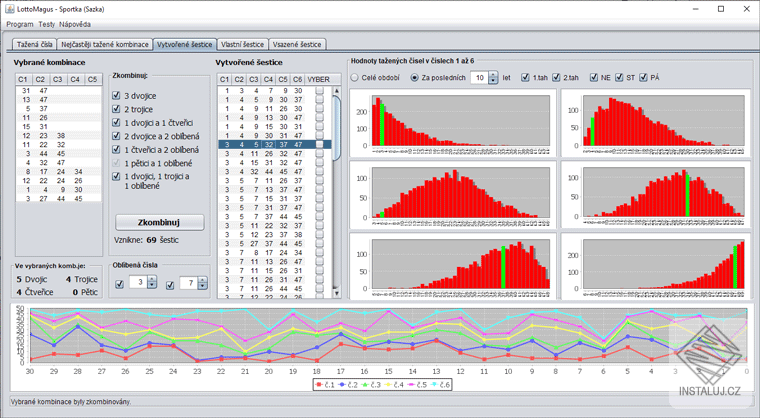Click the Zkombinuj button
The width and height of the screenshot is (760, 418).
[x=159, y=223]
